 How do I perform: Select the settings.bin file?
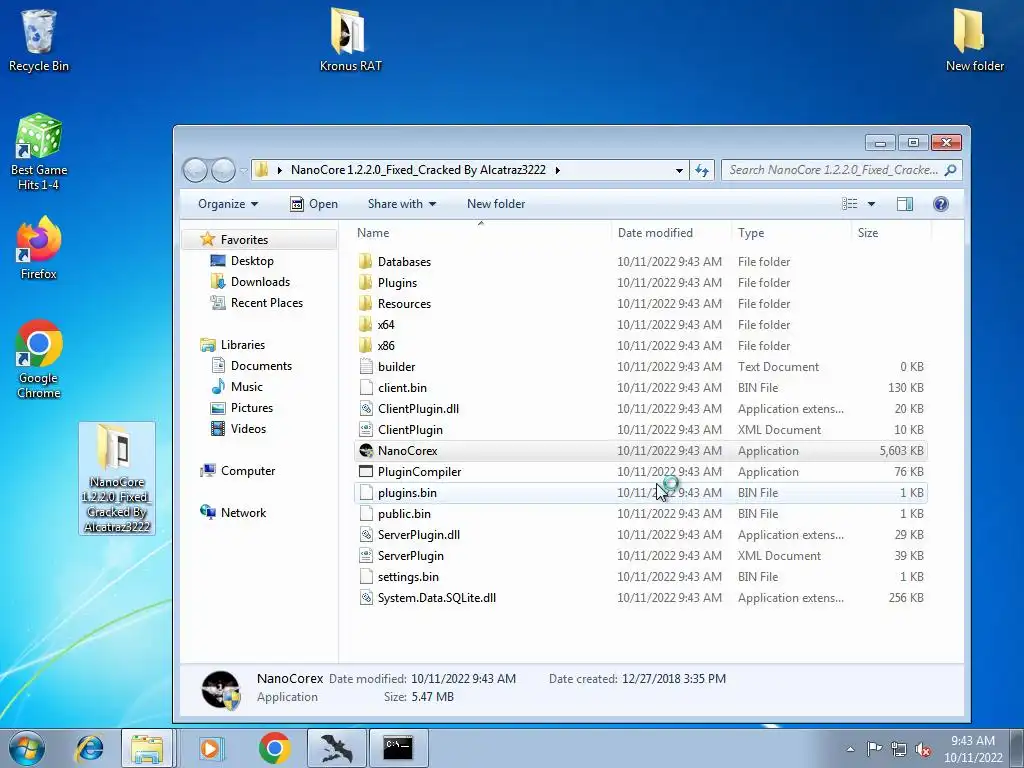tap(641, 577)
